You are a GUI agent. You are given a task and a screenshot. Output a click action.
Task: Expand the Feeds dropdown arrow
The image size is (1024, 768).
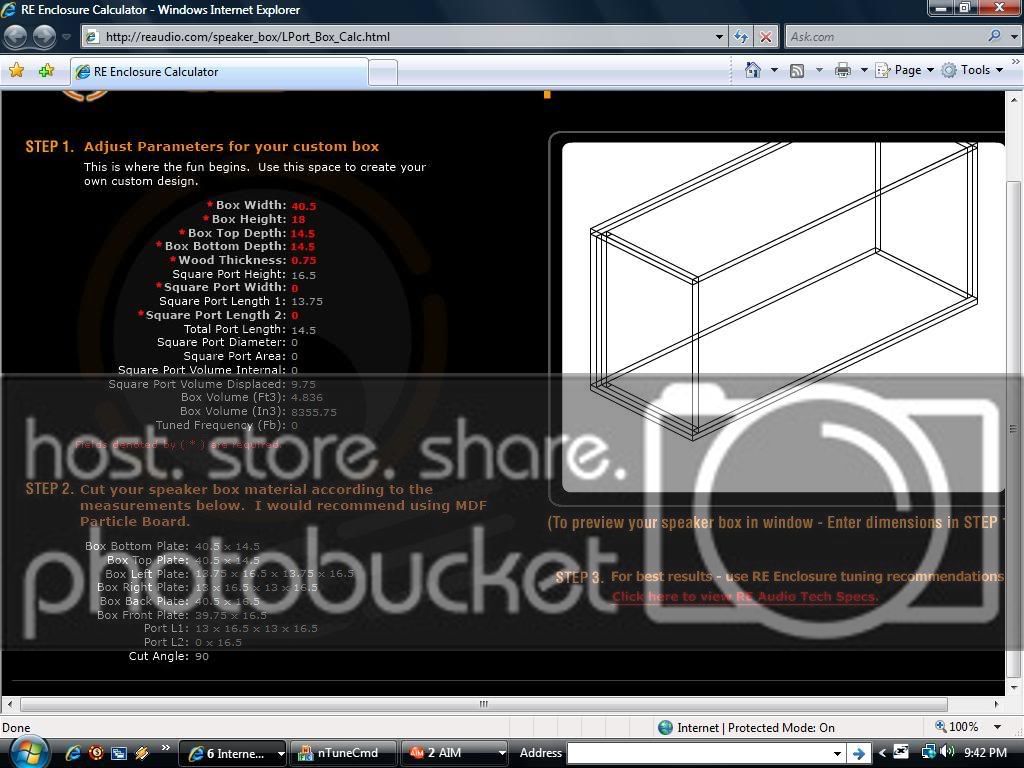(819, 70)
